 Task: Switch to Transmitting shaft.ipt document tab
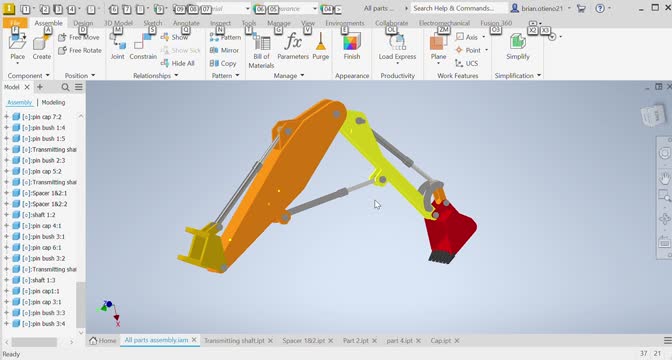(x=234, y=341)
